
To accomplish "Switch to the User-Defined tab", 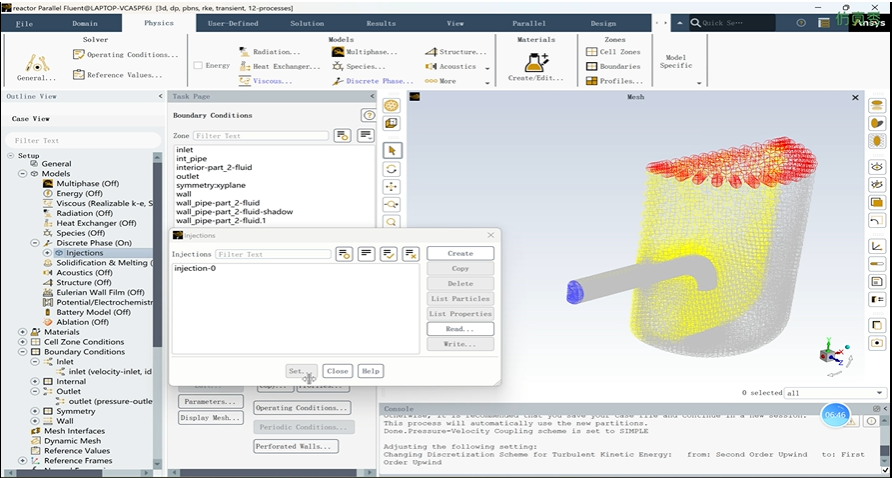I will click(x=233, y=23).
